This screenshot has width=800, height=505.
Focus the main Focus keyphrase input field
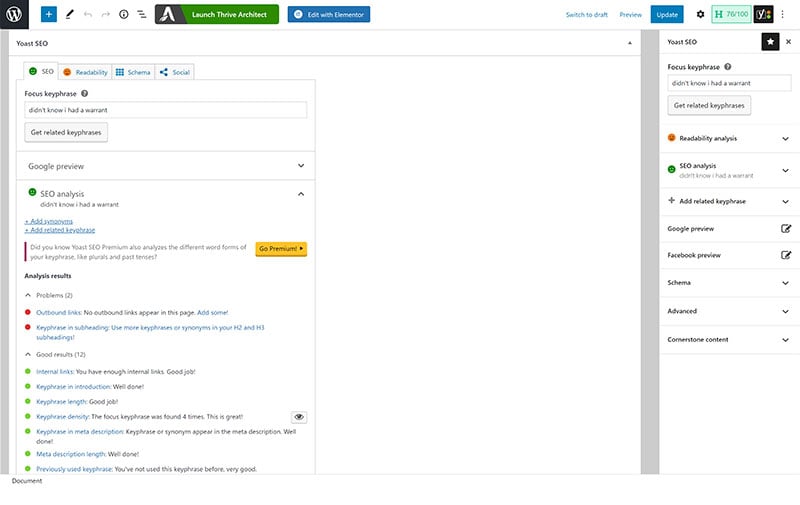tap(166, 110)
